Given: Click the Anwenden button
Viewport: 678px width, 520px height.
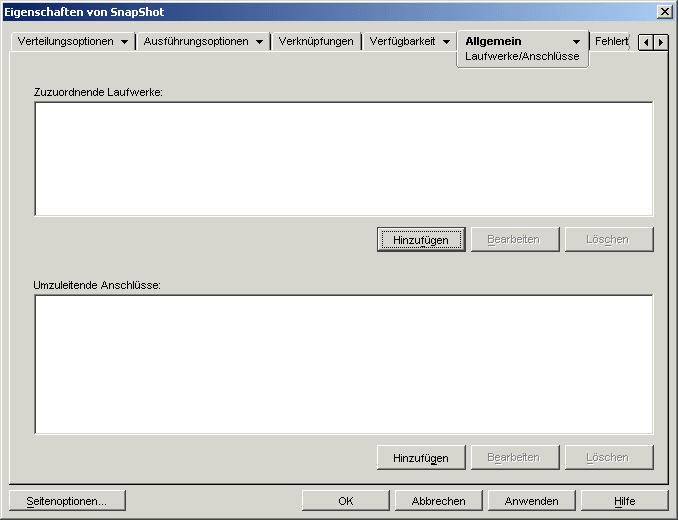Looking at the screenshot, I should point(531,501).
